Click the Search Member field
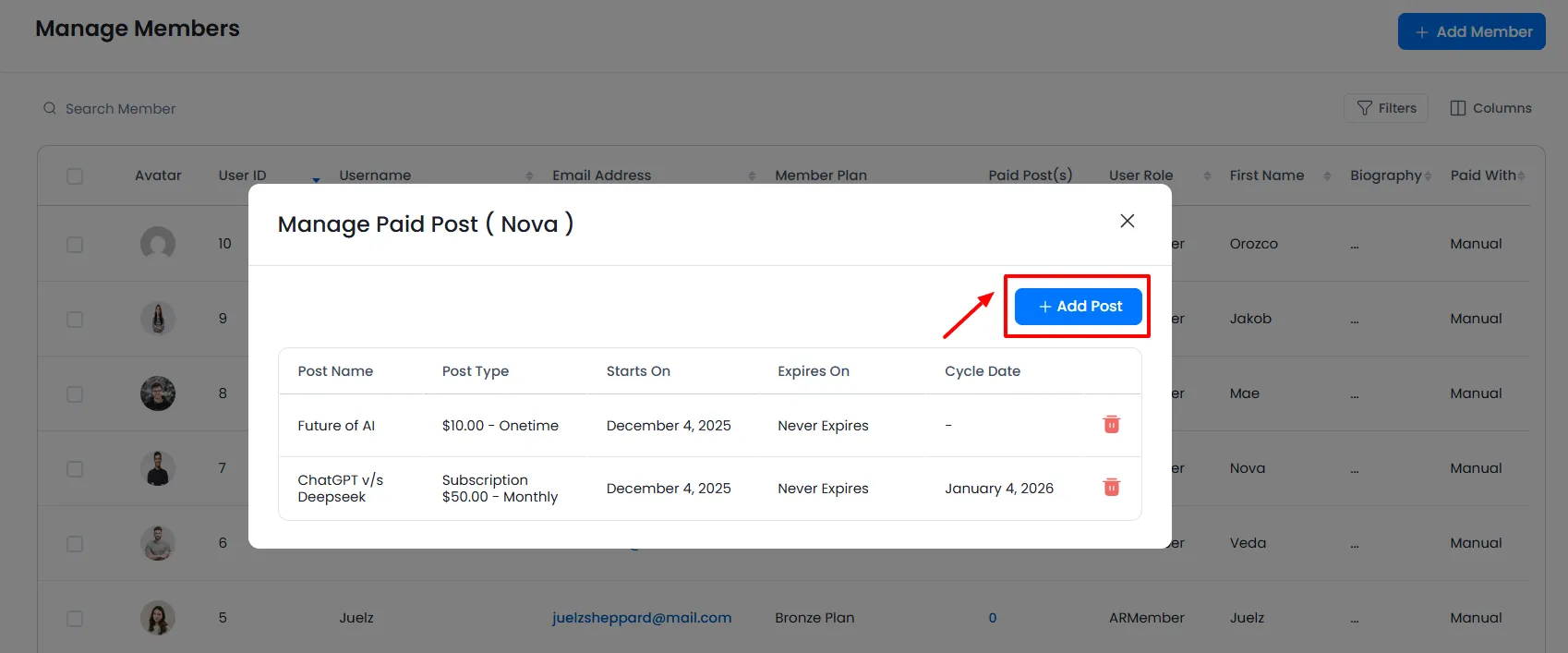The height and width of the screenshot is (653, 1568). click(120, 109)
